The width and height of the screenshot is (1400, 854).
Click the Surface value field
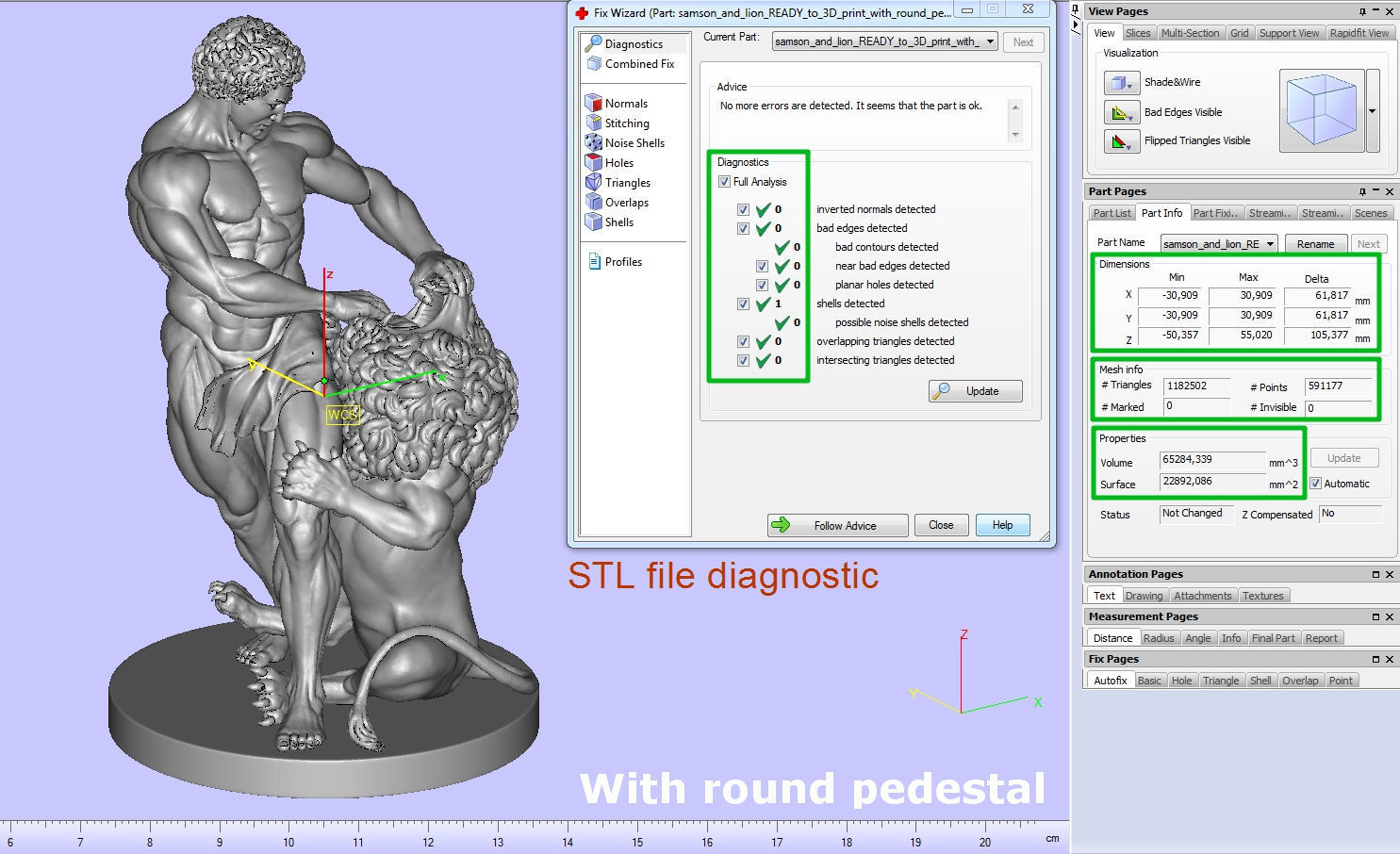point(1211,483)
